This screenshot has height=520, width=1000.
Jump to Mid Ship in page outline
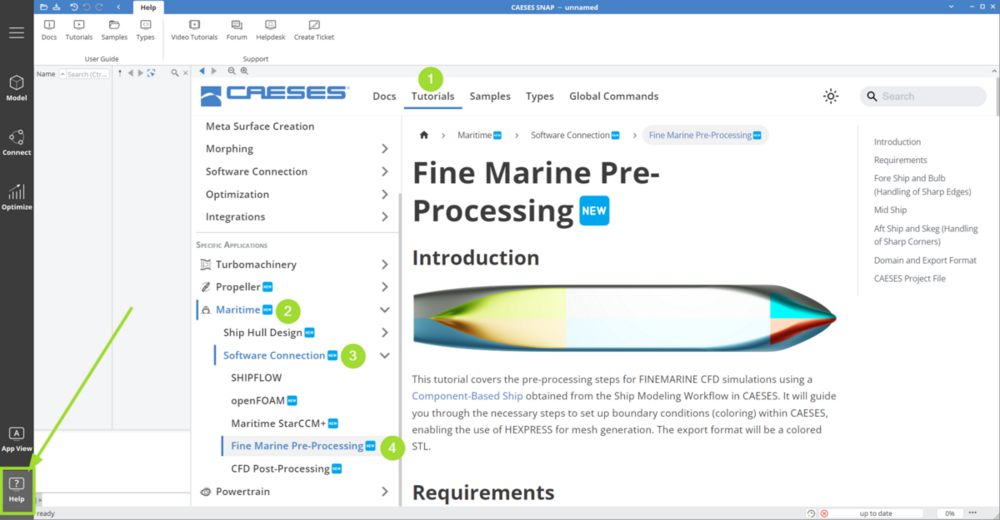(x=890, y=210)
